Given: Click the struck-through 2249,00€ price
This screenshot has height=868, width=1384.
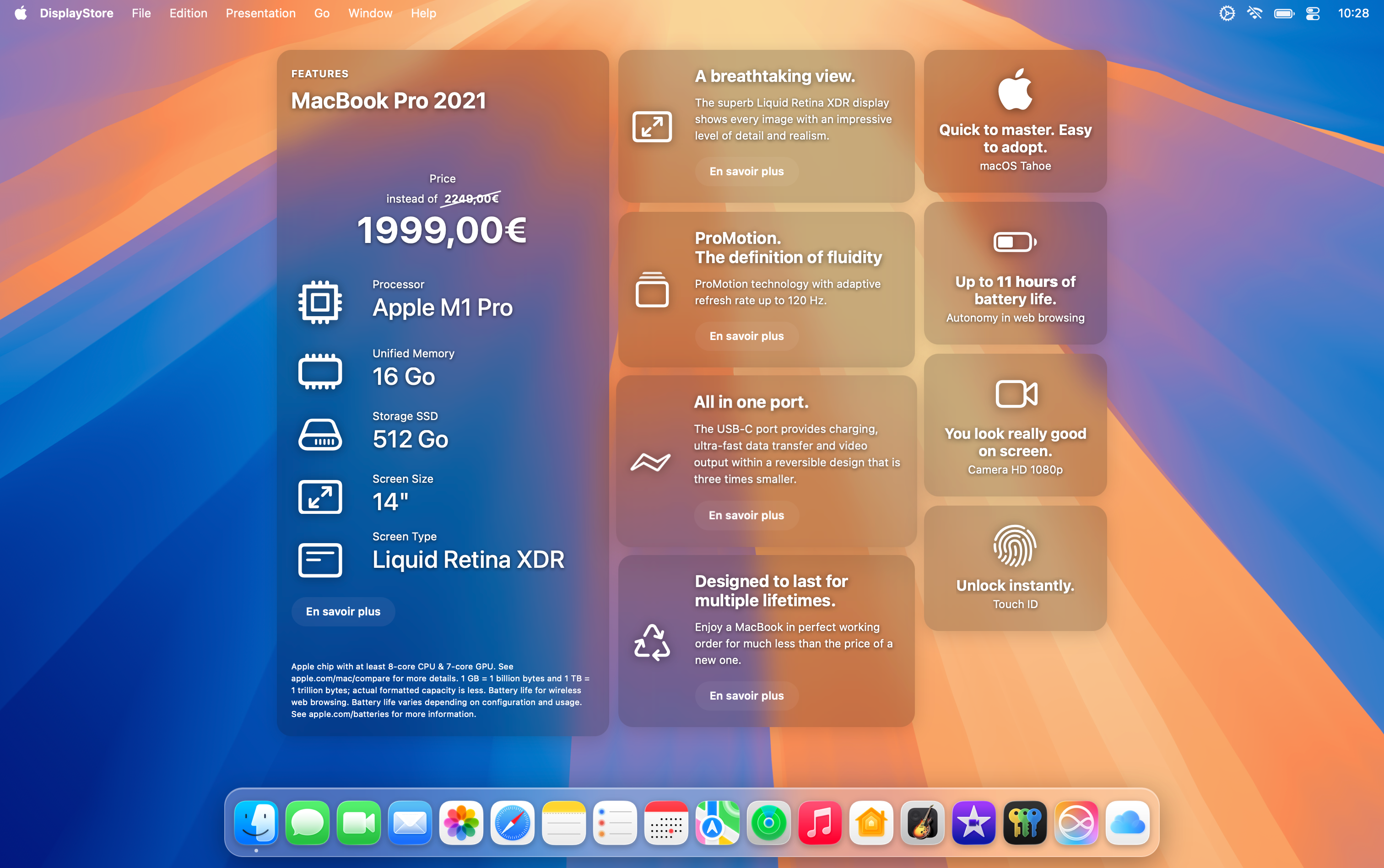Looking at the screenshot, I should pyautogui.click(x=471, y=199).
